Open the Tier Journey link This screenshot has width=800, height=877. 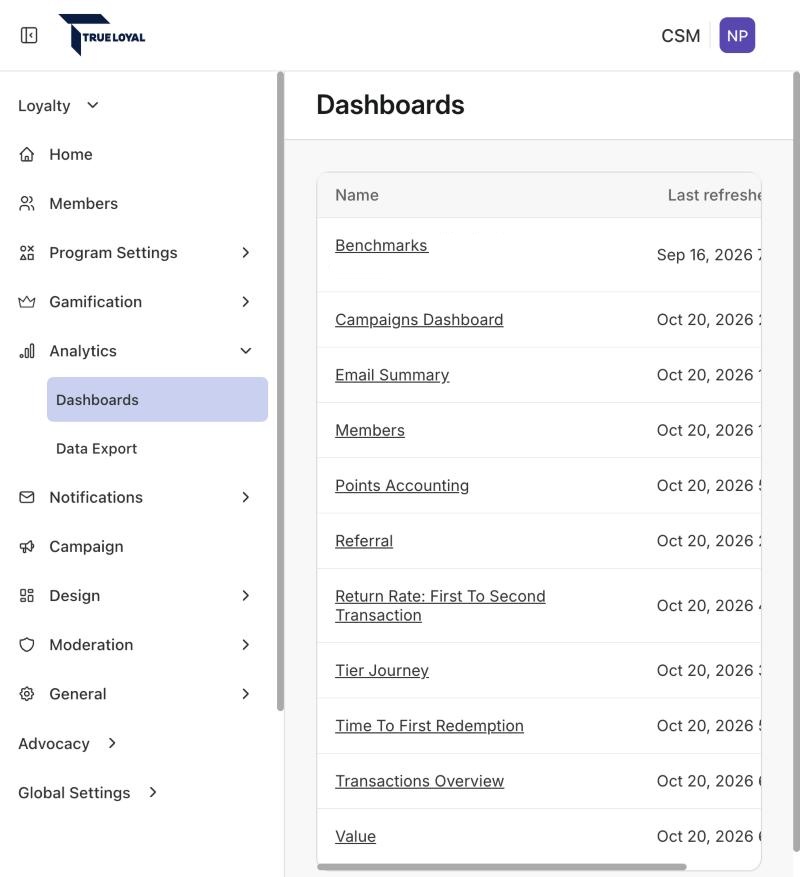tap(382, 670)
